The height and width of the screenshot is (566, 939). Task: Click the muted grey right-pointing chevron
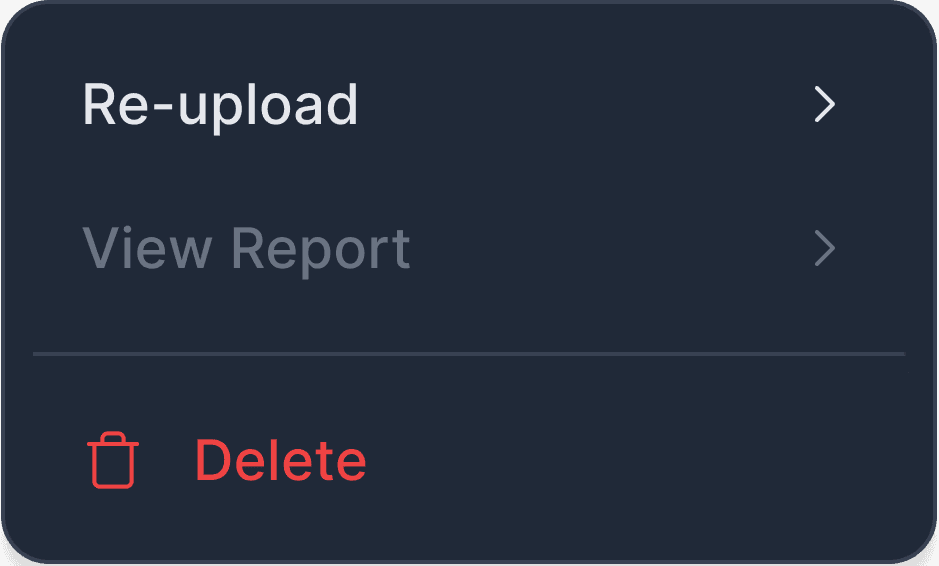coord(825,248)
